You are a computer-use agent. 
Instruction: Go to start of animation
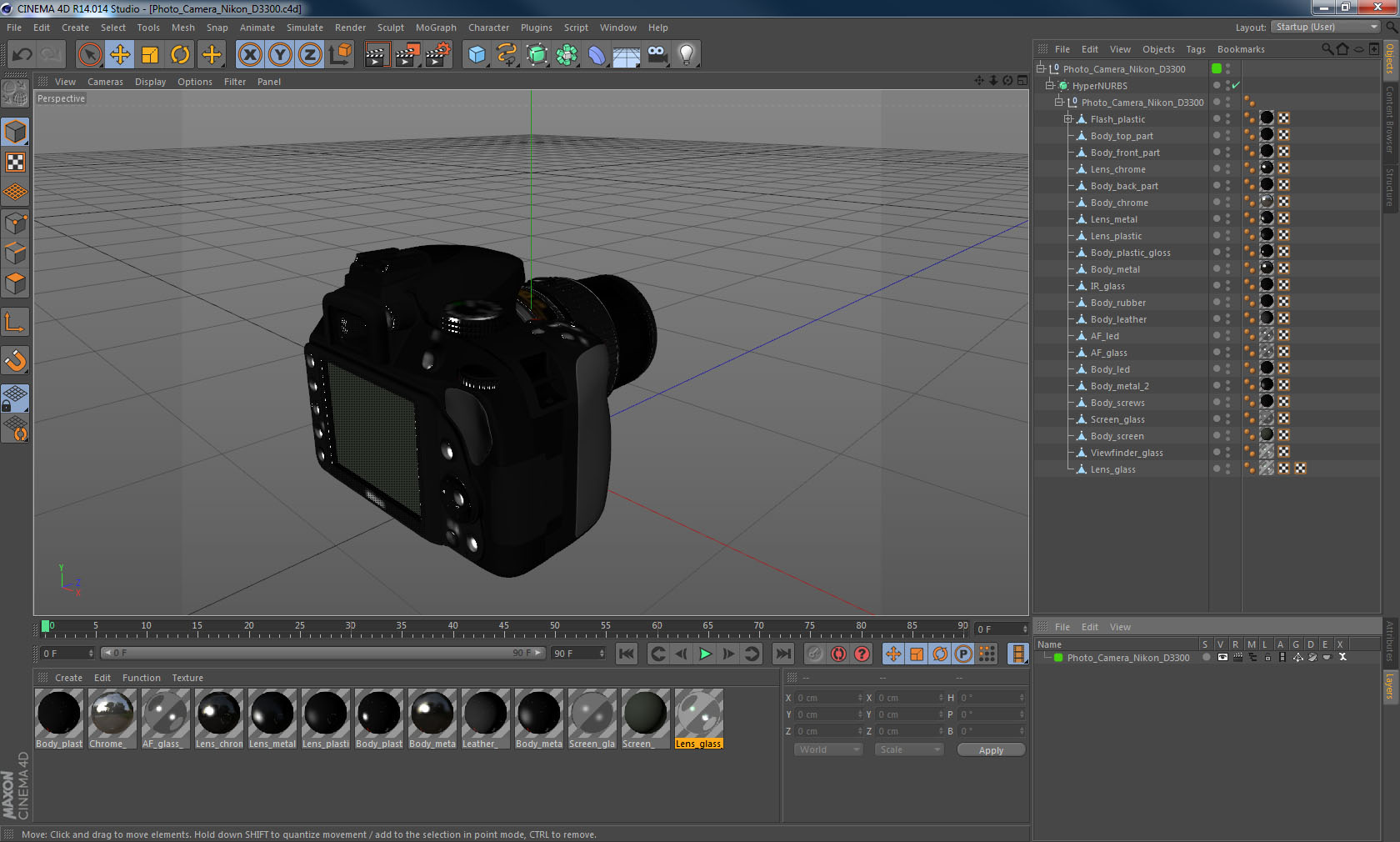tap(627, 654)
